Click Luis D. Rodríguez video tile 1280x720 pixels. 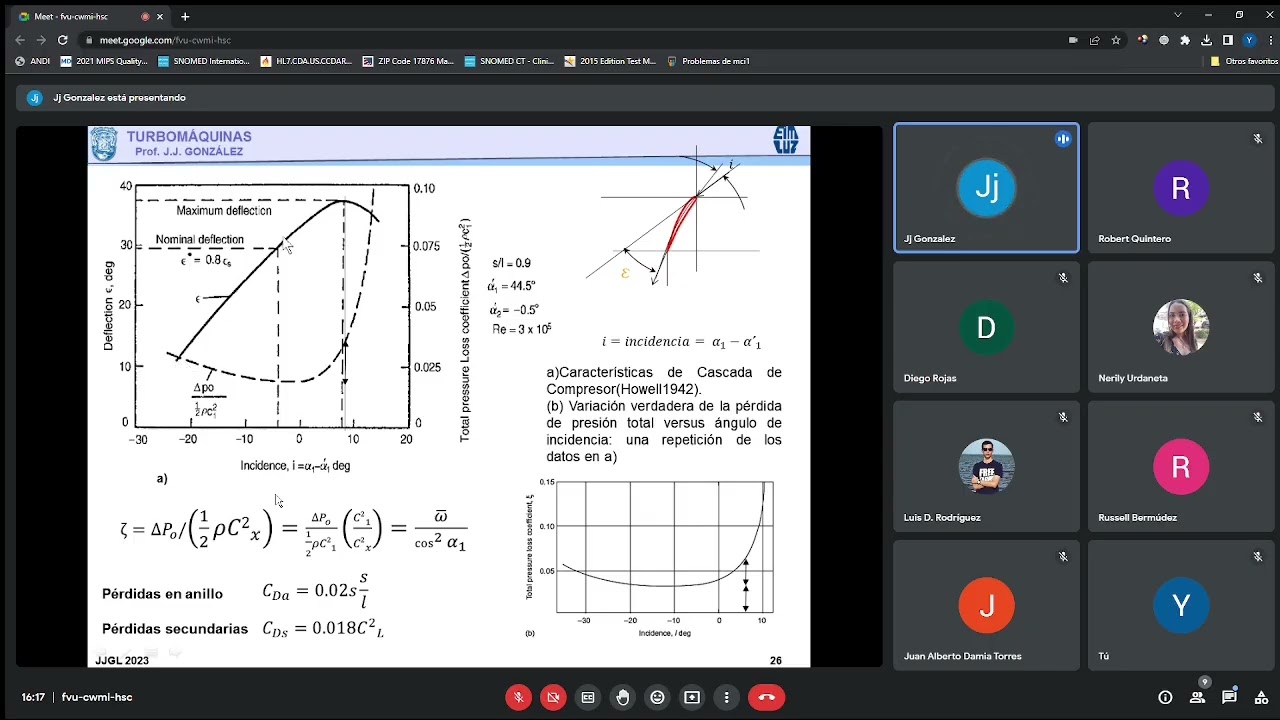(986, 466)
